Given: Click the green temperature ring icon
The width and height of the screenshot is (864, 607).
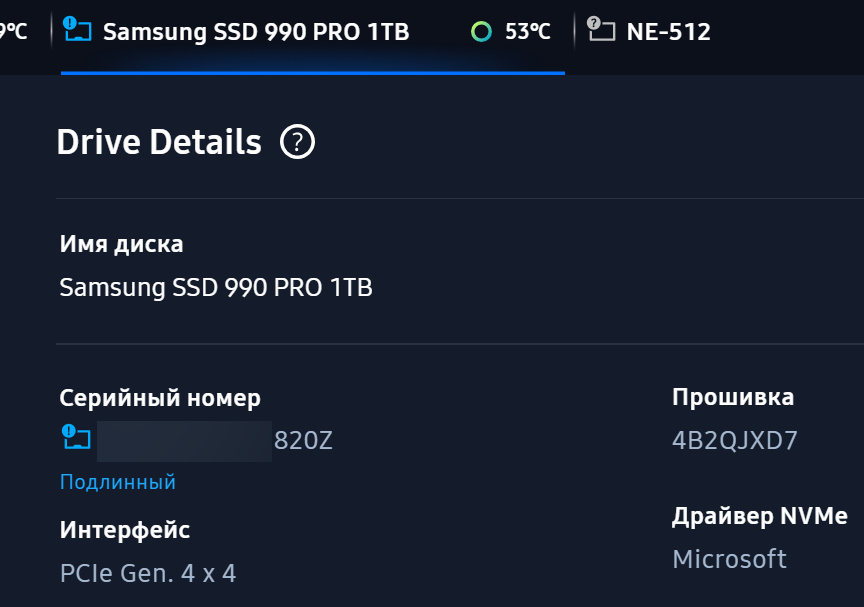Looking at the screenshot, I should [481, 32].
